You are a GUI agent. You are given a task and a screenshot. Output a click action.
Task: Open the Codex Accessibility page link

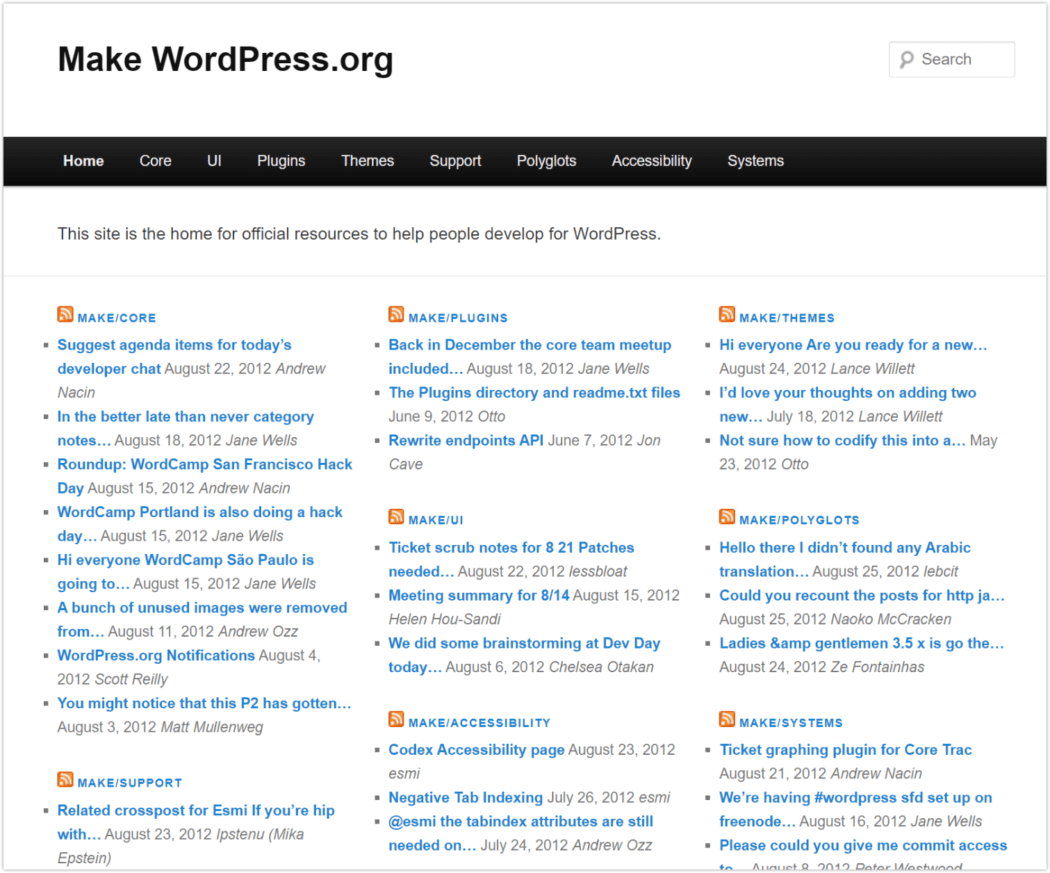(476, 750)
